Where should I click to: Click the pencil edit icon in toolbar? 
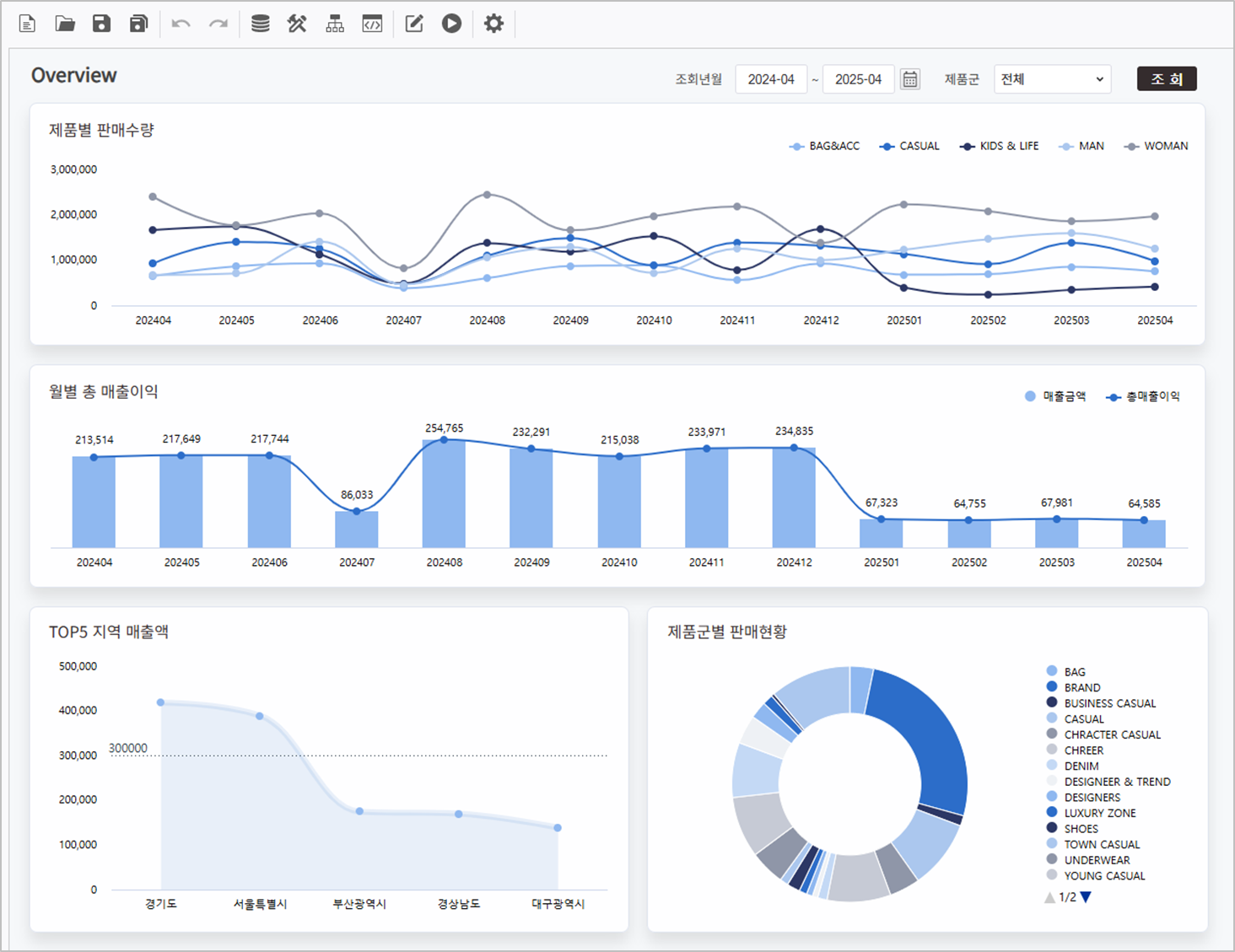[414, 24]
